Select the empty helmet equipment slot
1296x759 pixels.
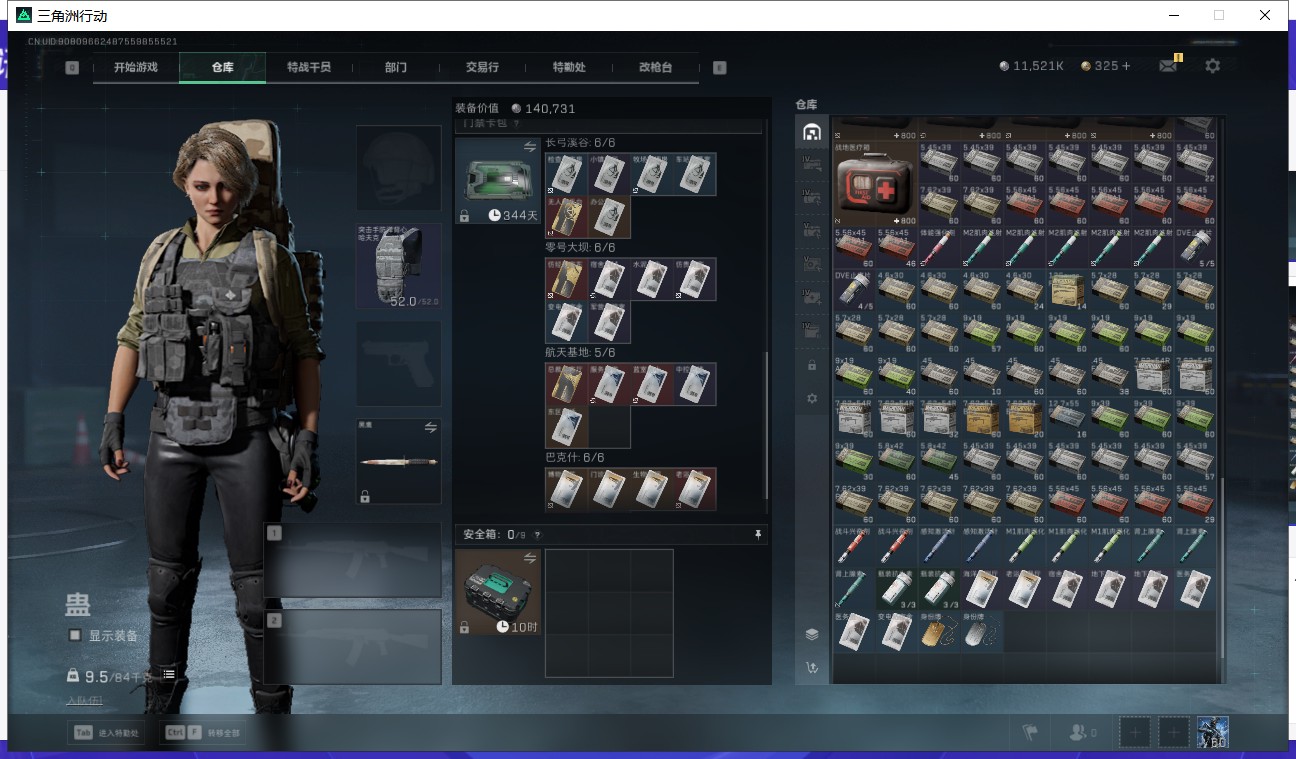tap(399, 168)
